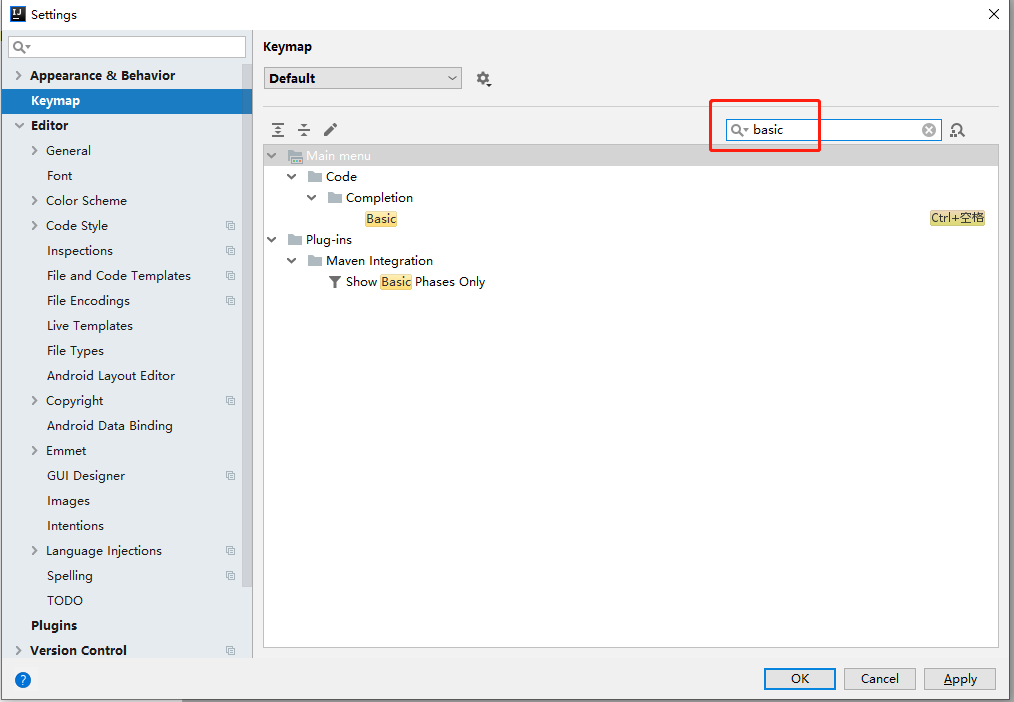Click the OK button
The width and height of the screenshot is (1014, 702).
(800, 679)
